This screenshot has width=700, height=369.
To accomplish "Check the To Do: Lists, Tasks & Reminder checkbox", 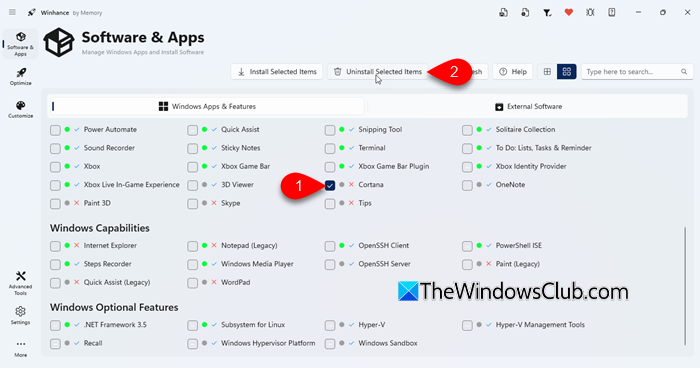I will tap(467, 149).
